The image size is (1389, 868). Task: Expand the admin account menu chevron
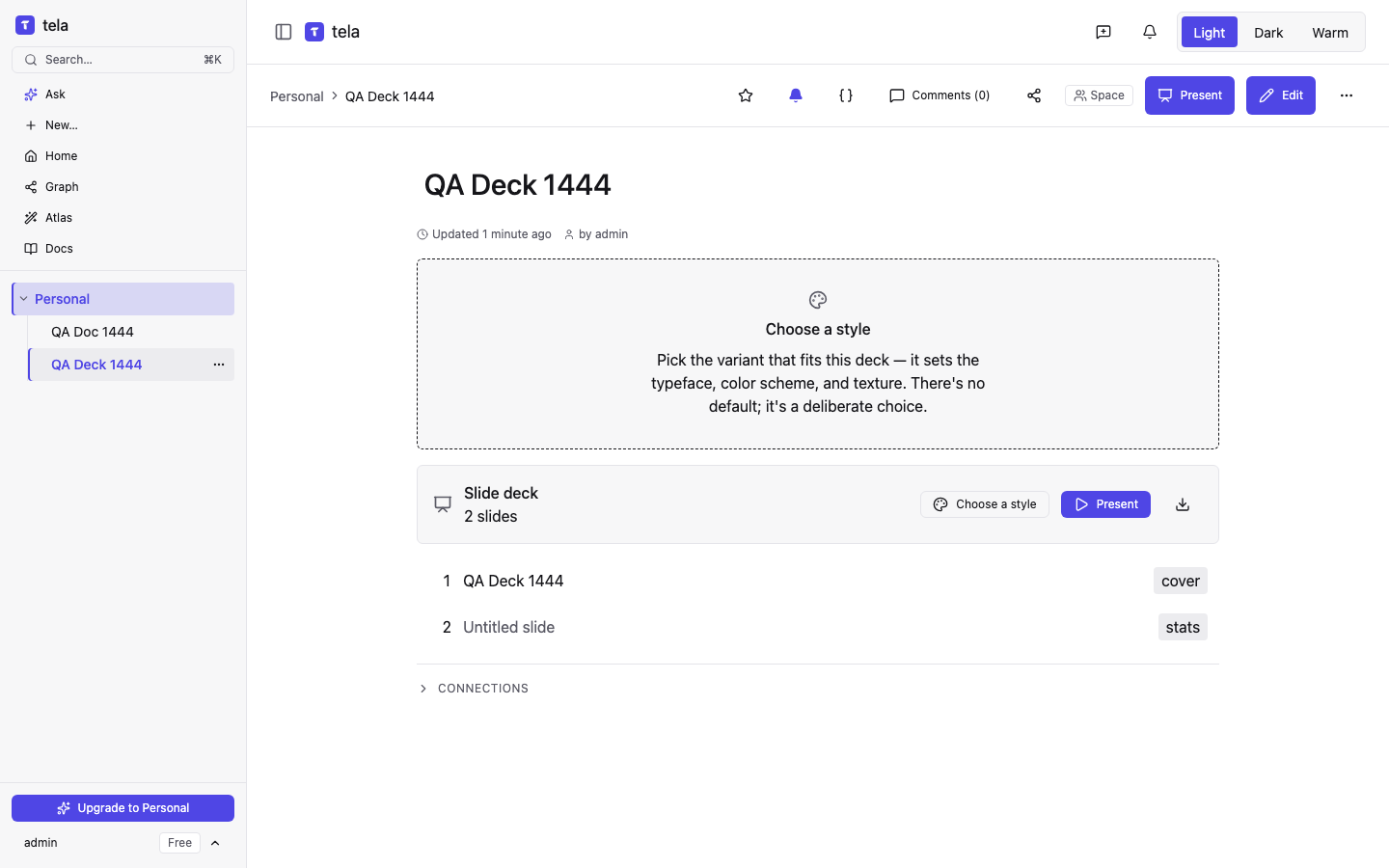pos(215,843)
